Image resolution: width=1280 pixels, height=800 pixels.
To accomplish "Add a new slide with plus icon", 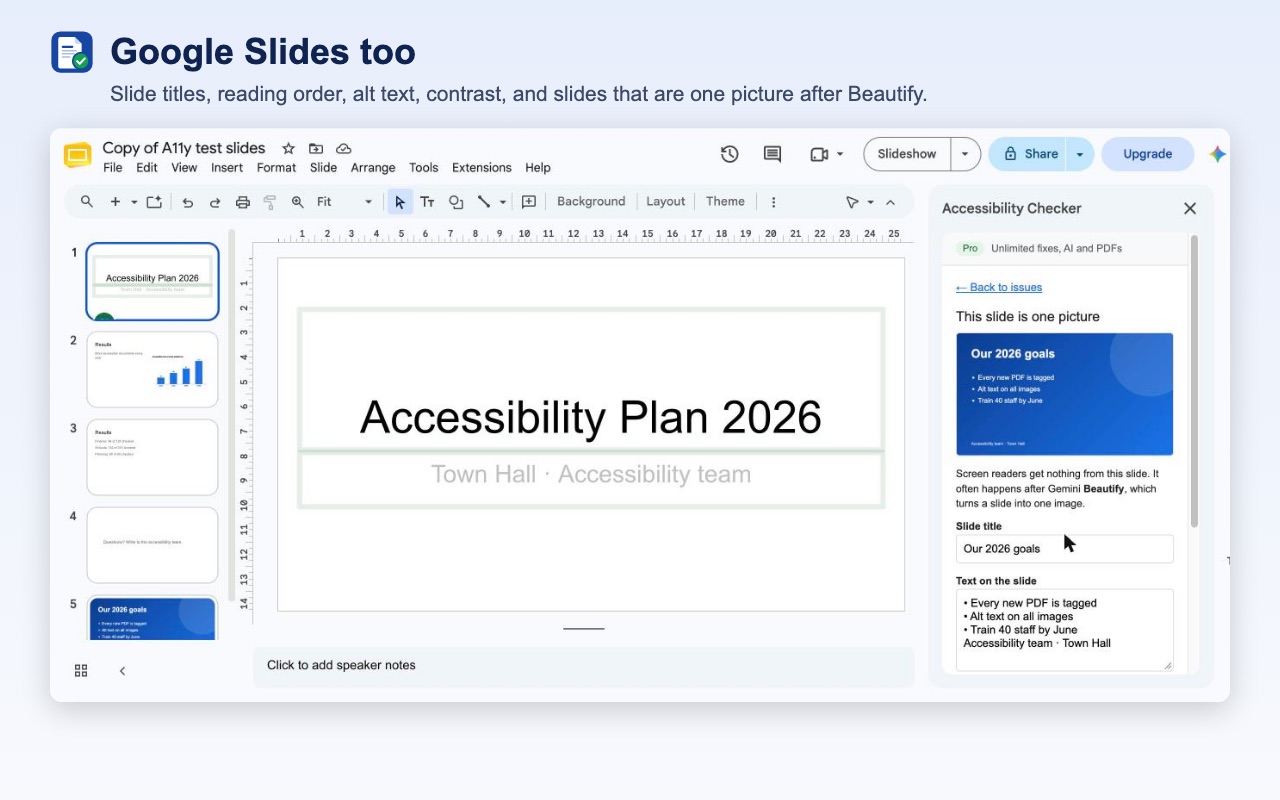I will click(115, 201).
